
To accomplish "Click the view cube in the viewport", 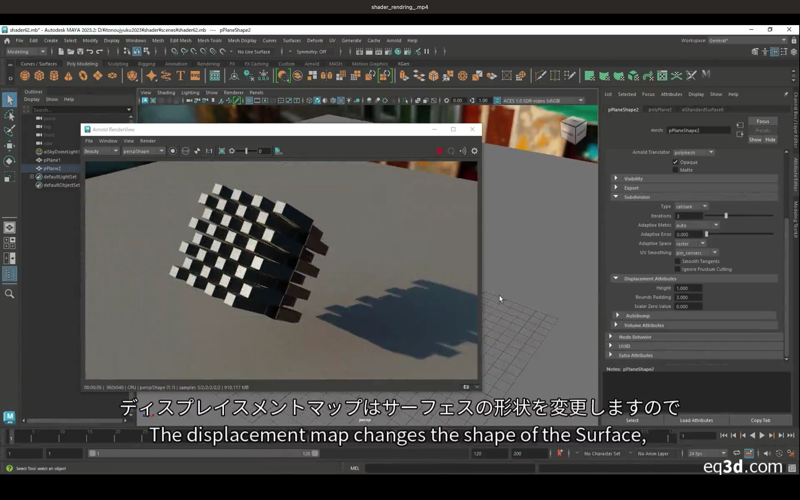I will tap(573, 131).
